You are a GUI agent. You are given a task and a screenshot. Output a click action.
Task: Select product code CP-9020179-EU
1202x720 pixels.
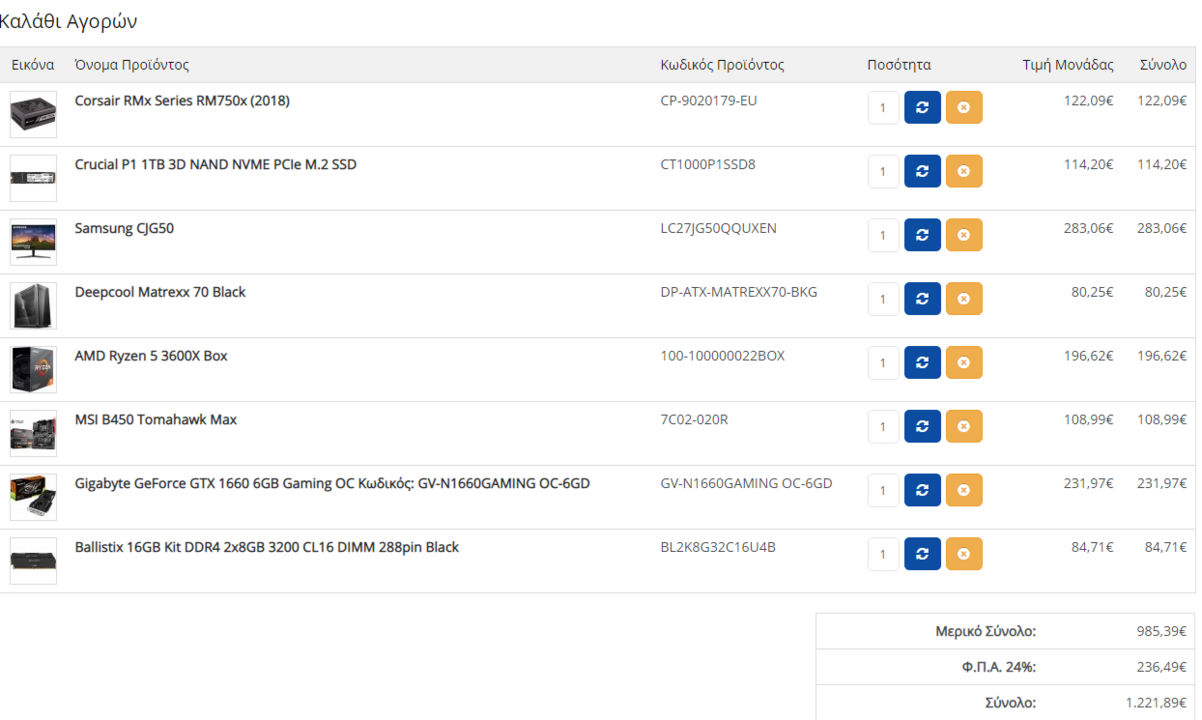709,100
